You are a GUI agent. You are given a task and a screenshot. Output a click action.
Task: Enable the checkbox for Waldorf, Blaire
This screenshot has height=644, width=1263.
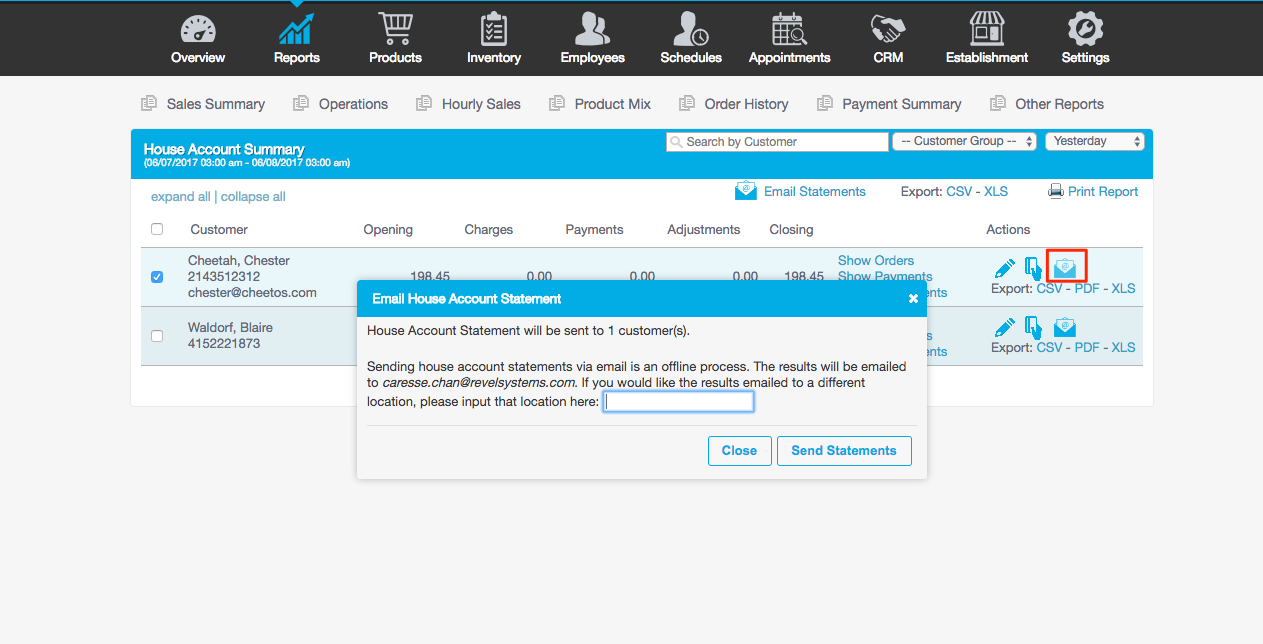[157, 336]
